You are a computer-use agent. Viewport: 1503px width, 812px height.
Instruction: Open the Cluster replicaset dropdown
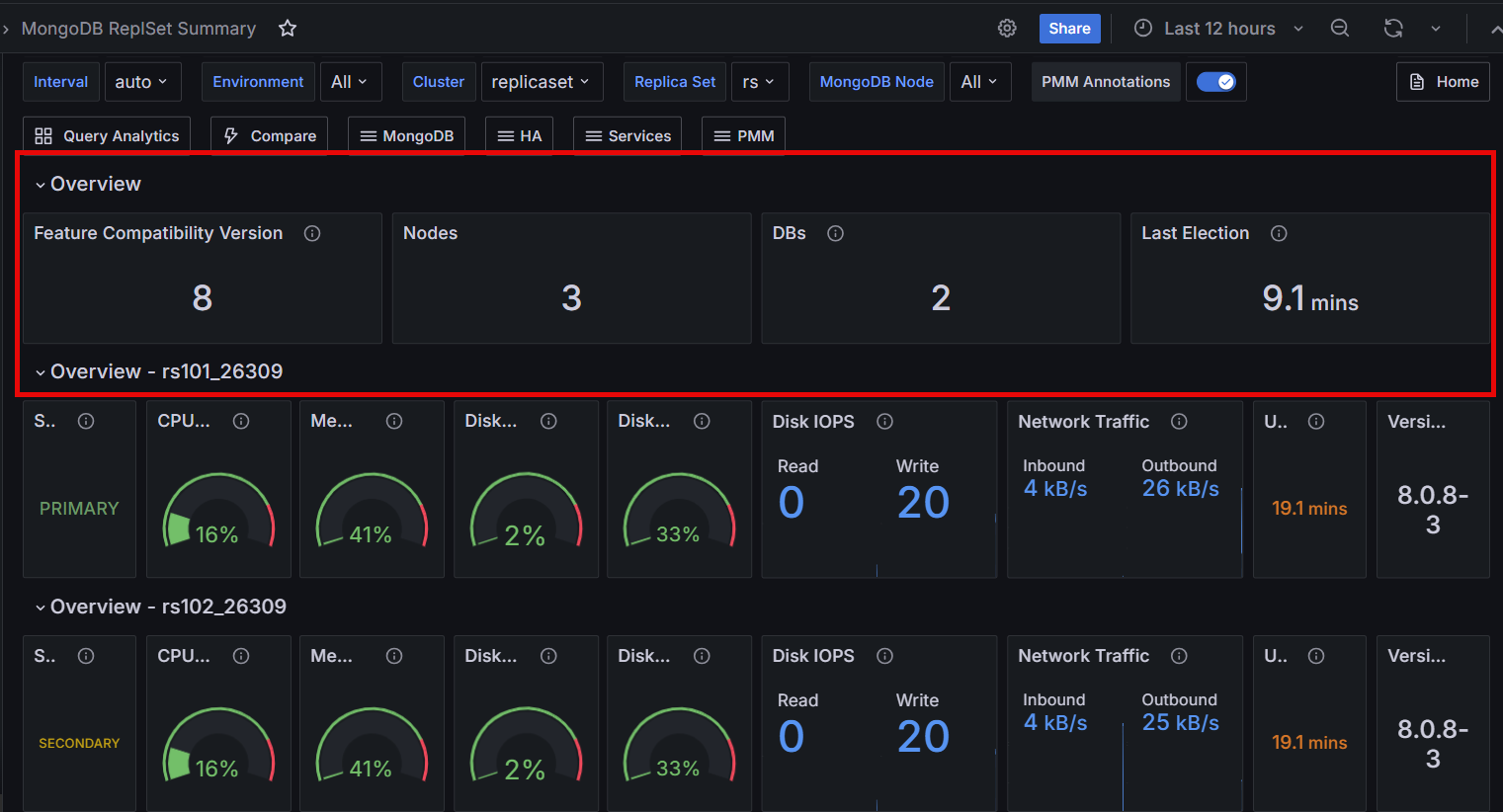click(540, 82)
